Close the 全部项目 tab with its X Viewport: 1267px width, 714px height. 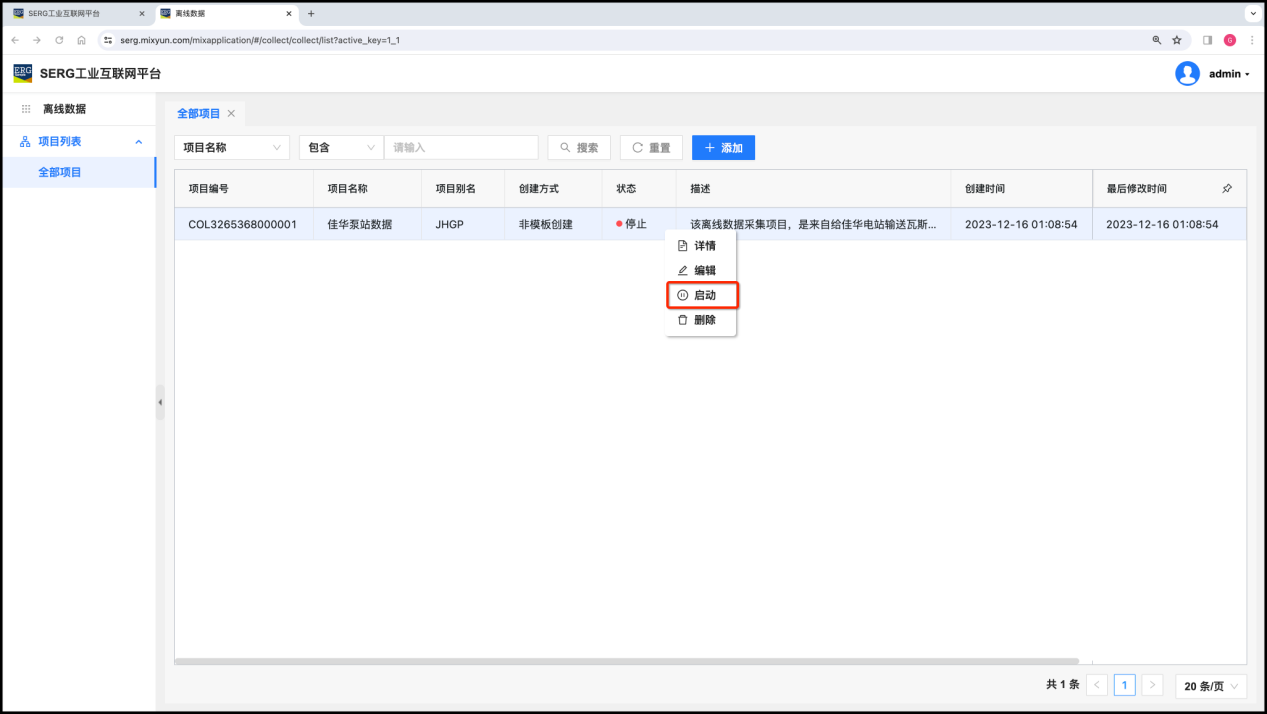(x=231, y=114)
